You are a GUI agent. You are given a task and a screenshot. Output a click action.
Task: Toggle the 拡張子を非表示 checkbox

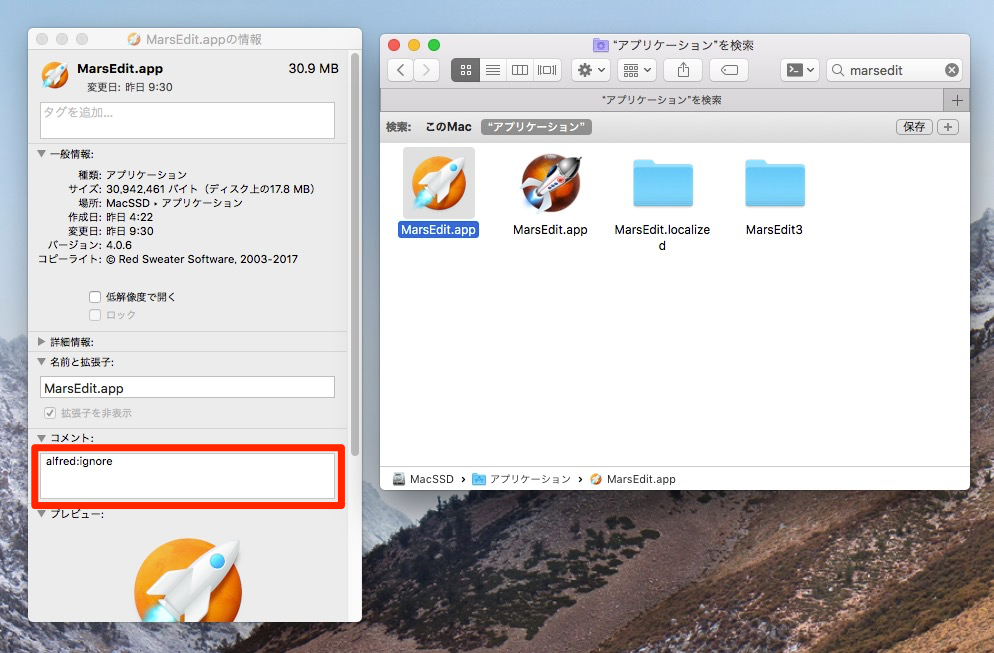[x=50, y=413]
